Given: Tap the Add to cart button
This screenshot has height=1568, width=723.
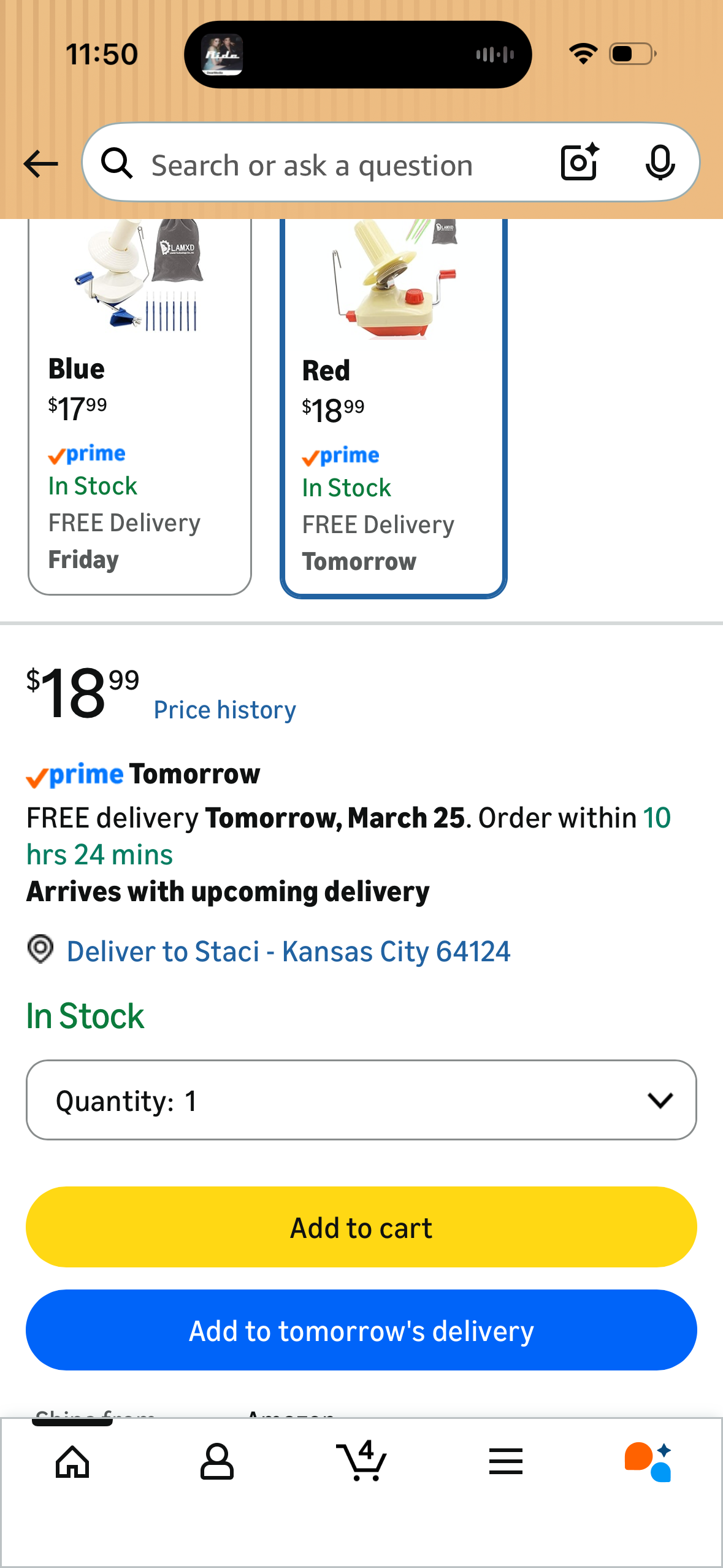Looking at the screenshot, I should 361,1228.
